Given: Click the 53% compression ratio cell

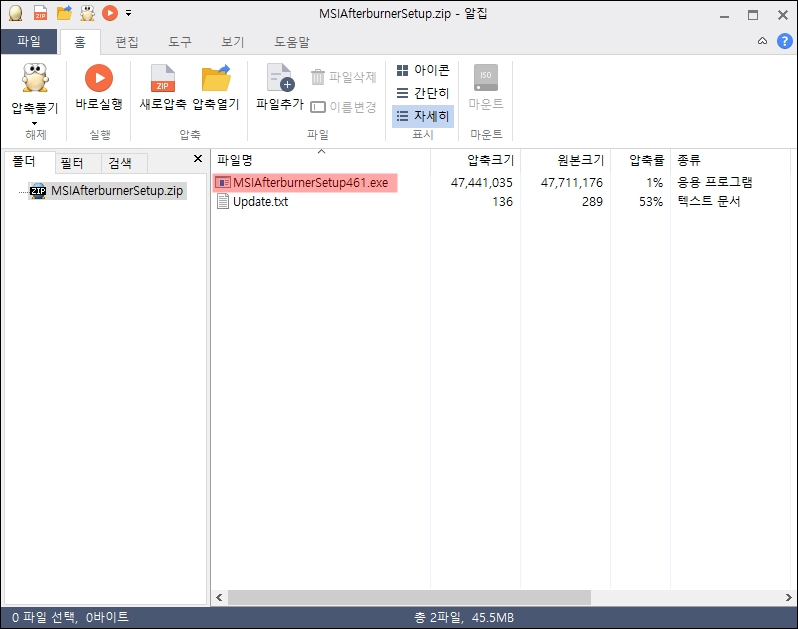Looking at the screenshot, I should (651, 202).
